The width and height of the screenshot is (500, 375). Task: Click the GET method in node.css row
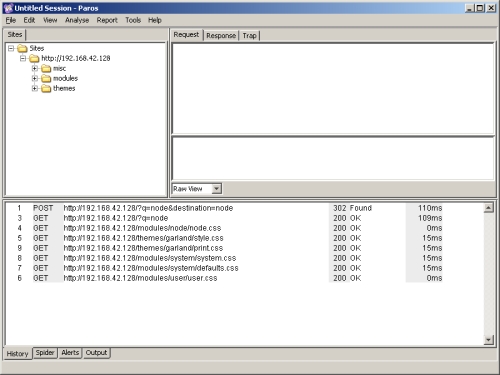coord(40,228)
